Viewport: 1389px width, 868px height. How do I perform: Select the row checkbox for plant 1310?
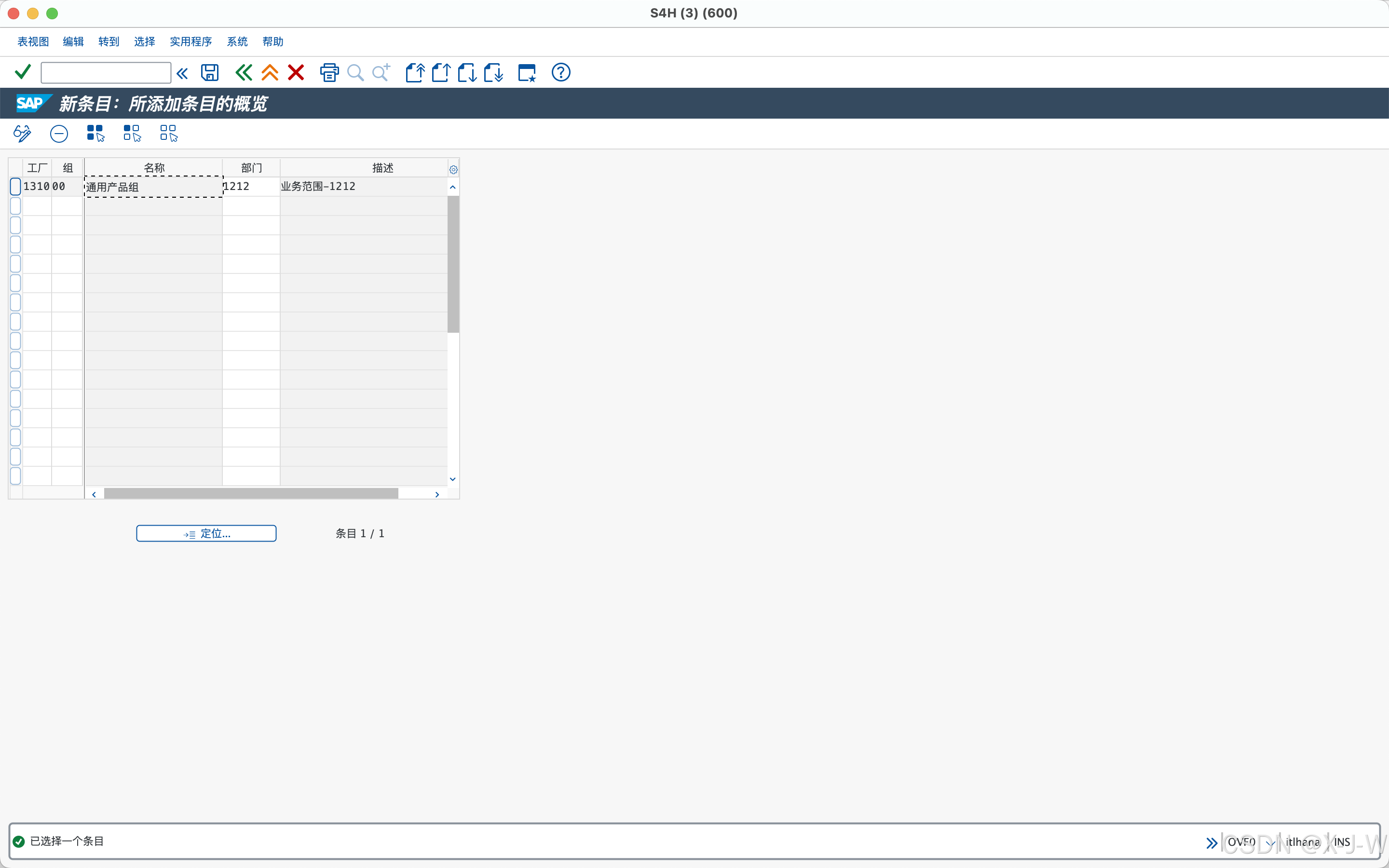[x=15, y=187]
